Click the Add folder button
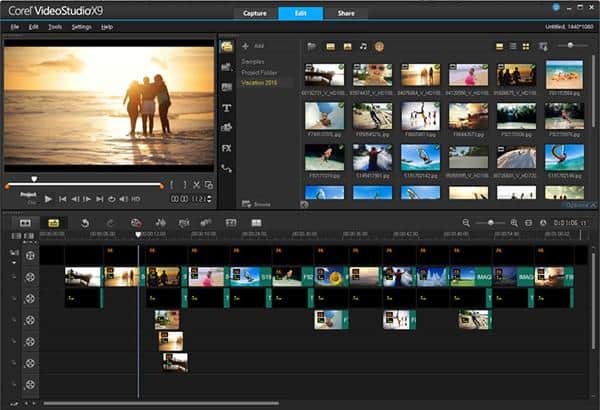Viewport: 600px width, 410px height. pyautogui.click(x=253, y=46)
